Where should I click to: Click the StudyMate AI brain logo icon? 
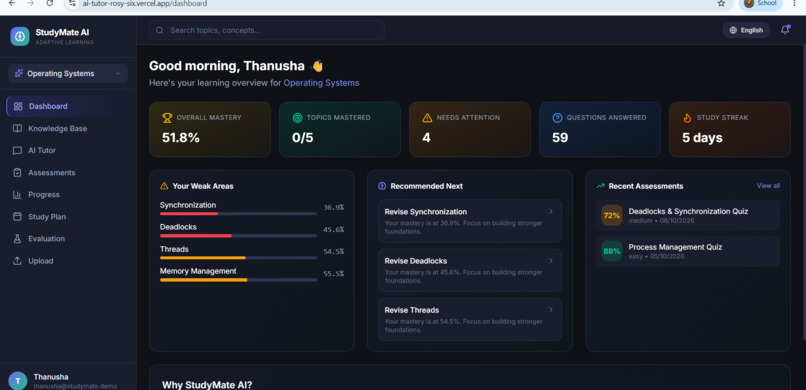point(20,36)
